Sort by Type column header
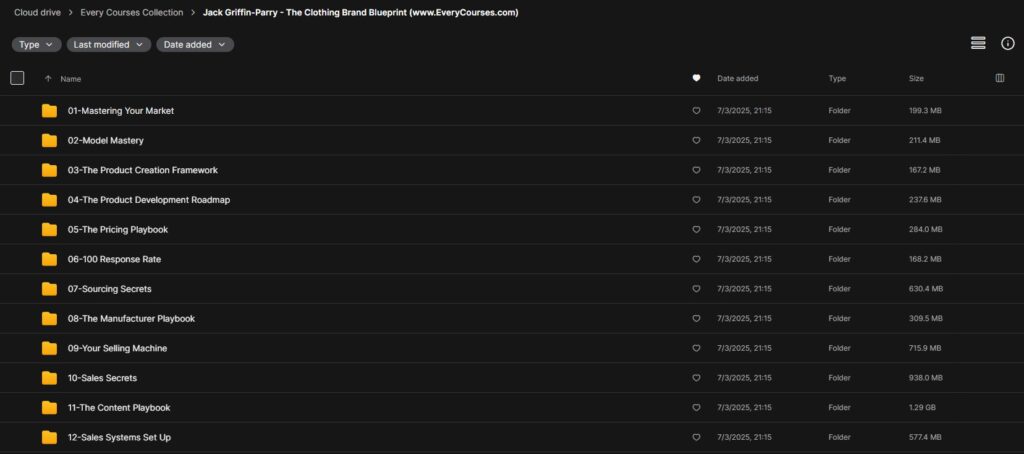The height and width of the screenshot is (454, 1024). pos(837,78)
